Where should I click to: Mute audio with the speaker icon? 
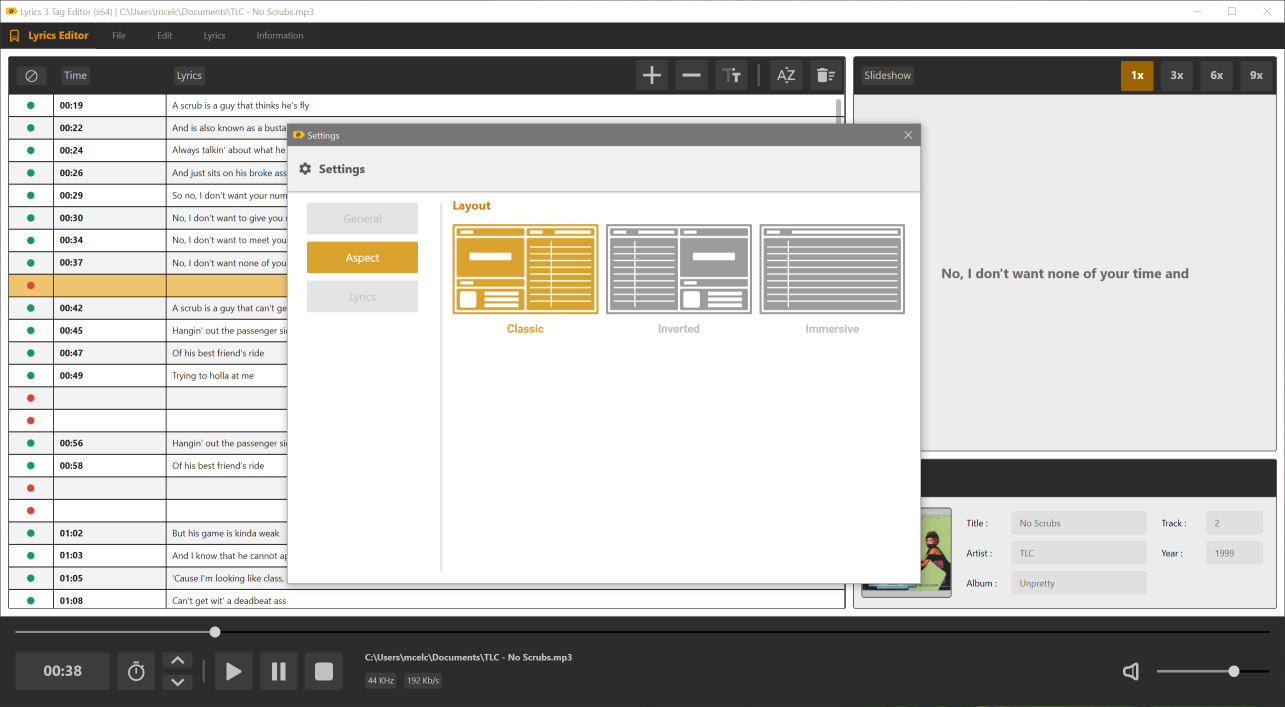point(1131,671)
